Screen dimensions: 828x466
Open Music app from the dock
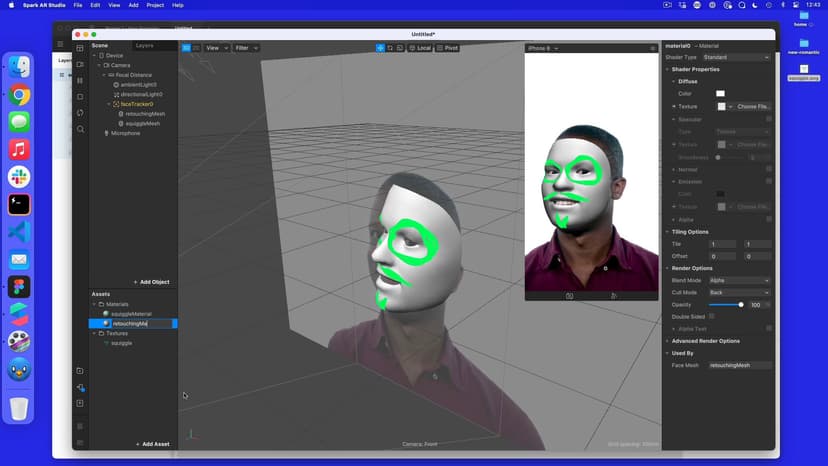click(19, 150)
